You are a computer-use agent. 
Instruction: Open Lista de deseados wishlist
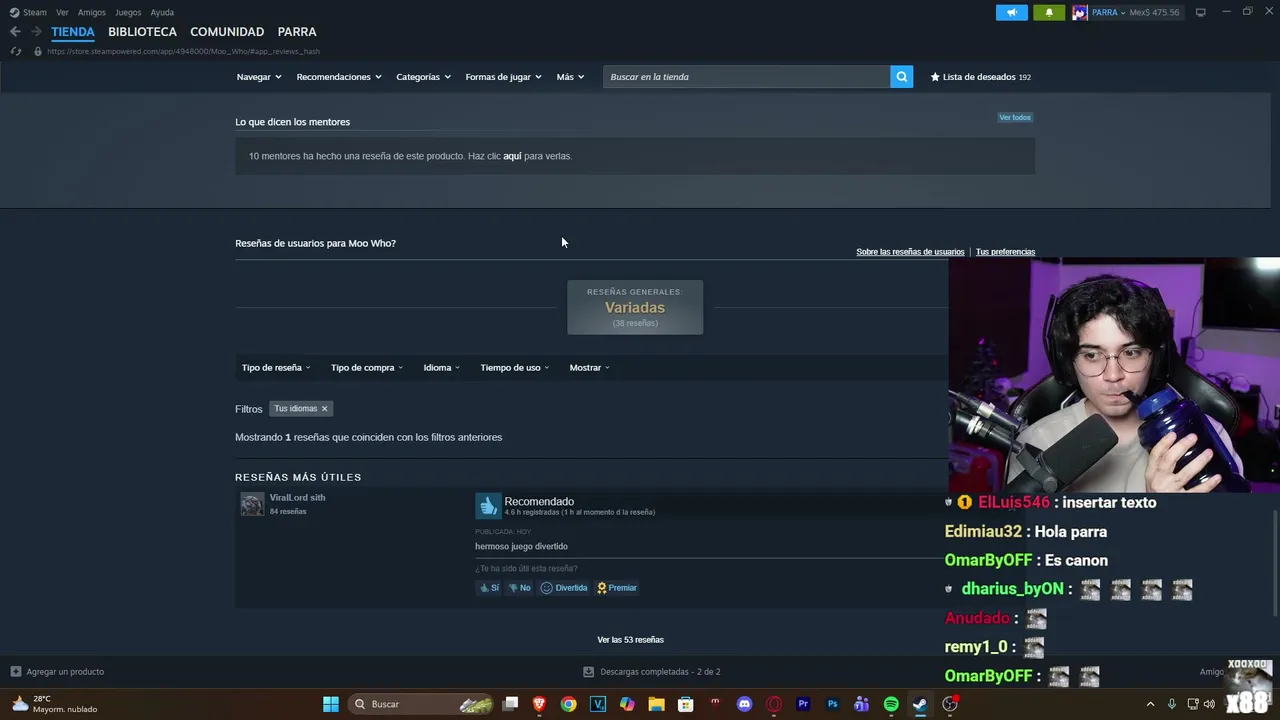point(980,77)
